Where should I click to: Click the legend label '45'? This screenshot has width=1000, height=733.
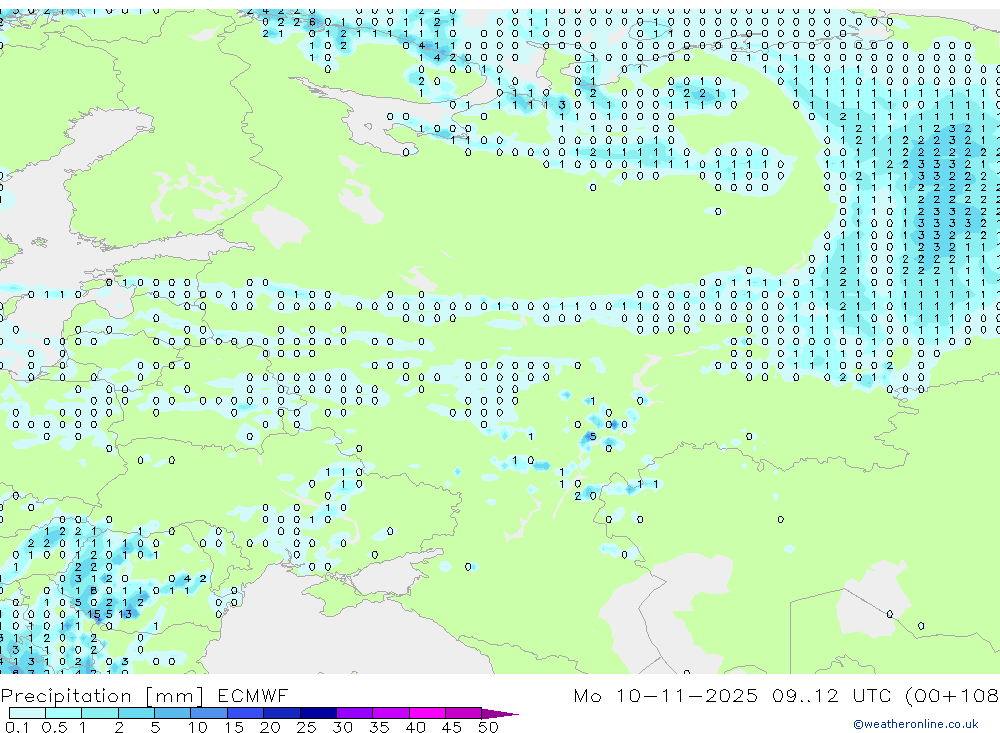(x=452, y=727)
